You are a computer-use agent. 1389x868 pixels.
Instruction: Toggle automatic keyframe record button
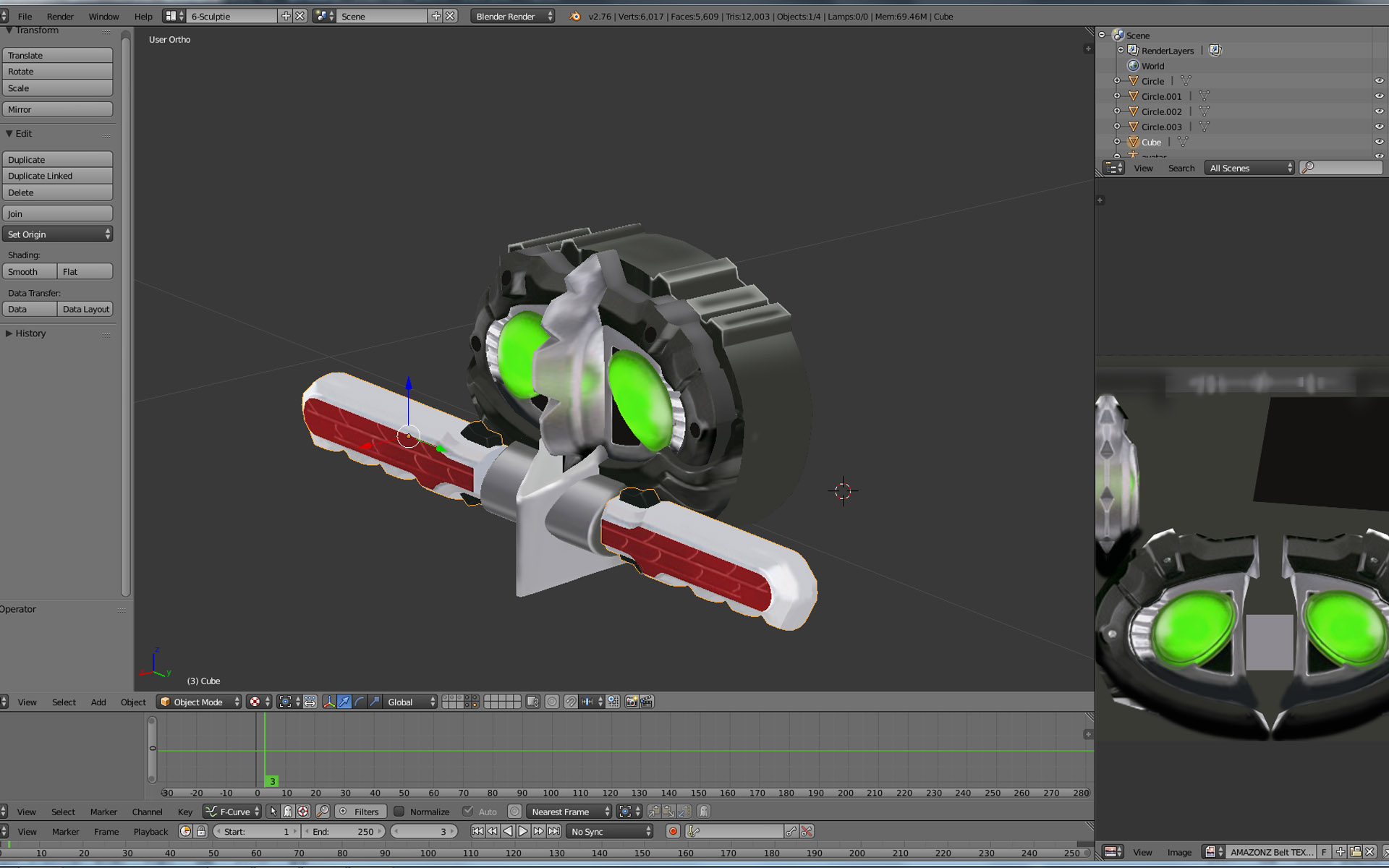[x=673, y=832]
